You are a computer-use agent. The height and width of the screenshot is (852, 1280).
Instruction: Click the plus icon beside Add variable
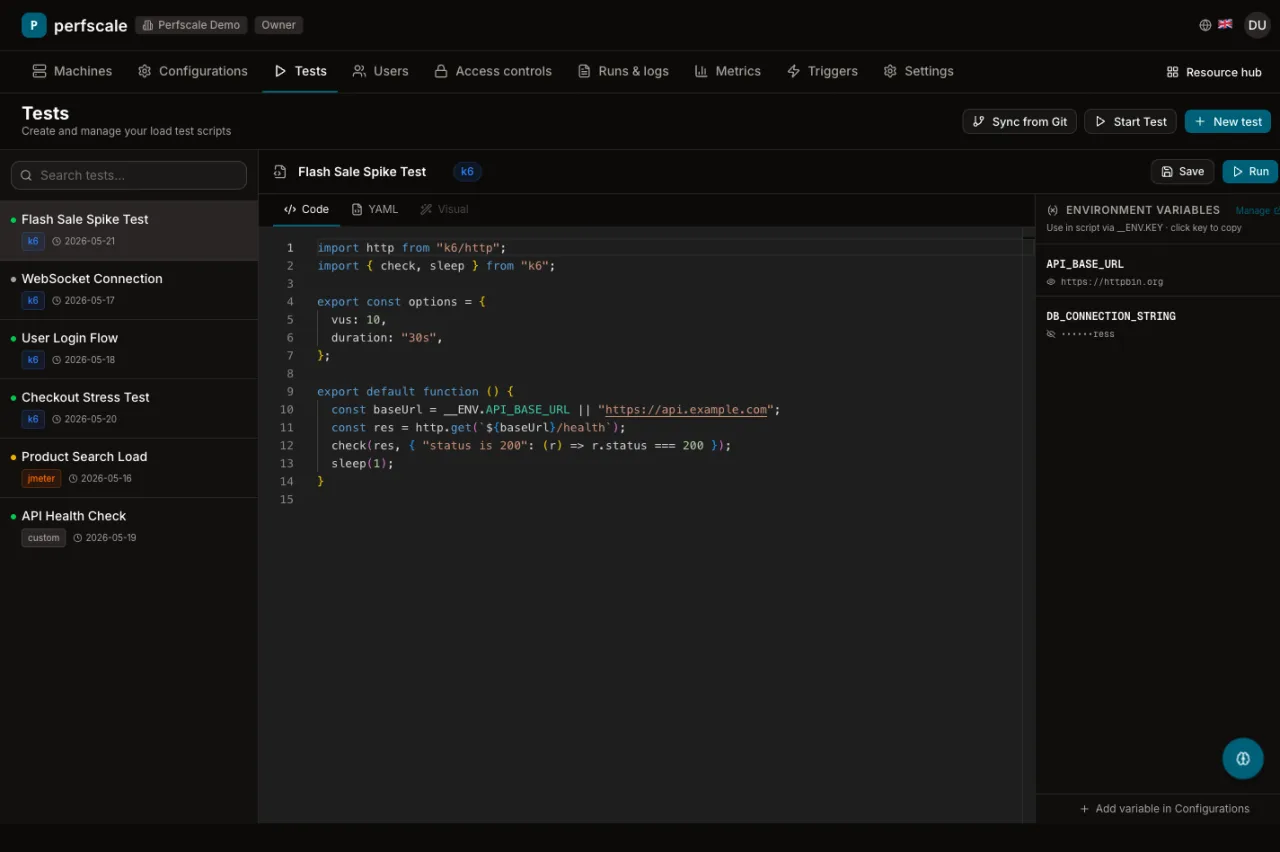click(x=1085, y=809)
